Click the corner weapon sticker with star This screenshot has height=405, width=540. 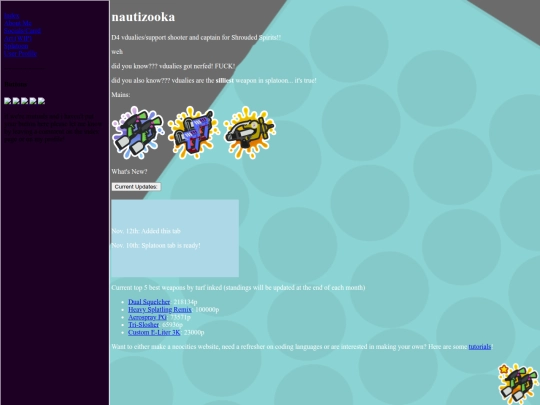click(519, 384)
